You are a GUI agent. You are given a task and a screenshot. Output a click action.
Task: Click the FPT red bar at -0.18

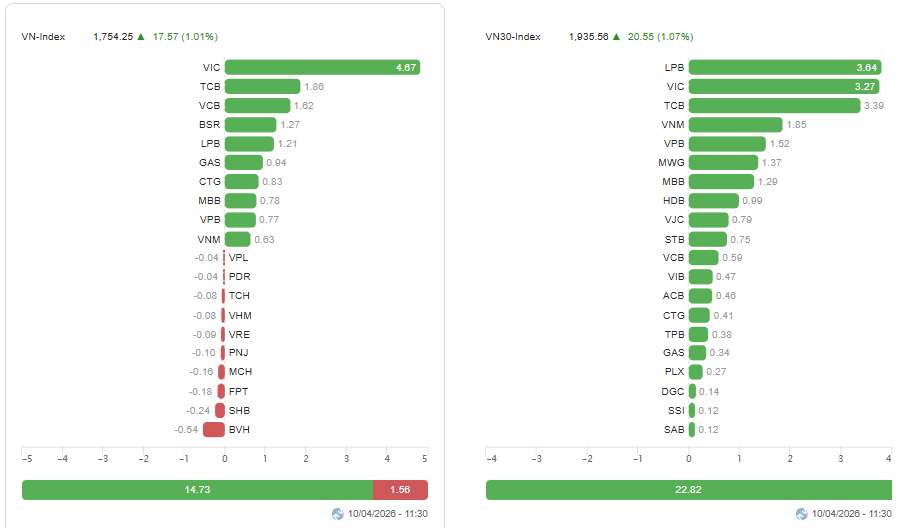221,391
